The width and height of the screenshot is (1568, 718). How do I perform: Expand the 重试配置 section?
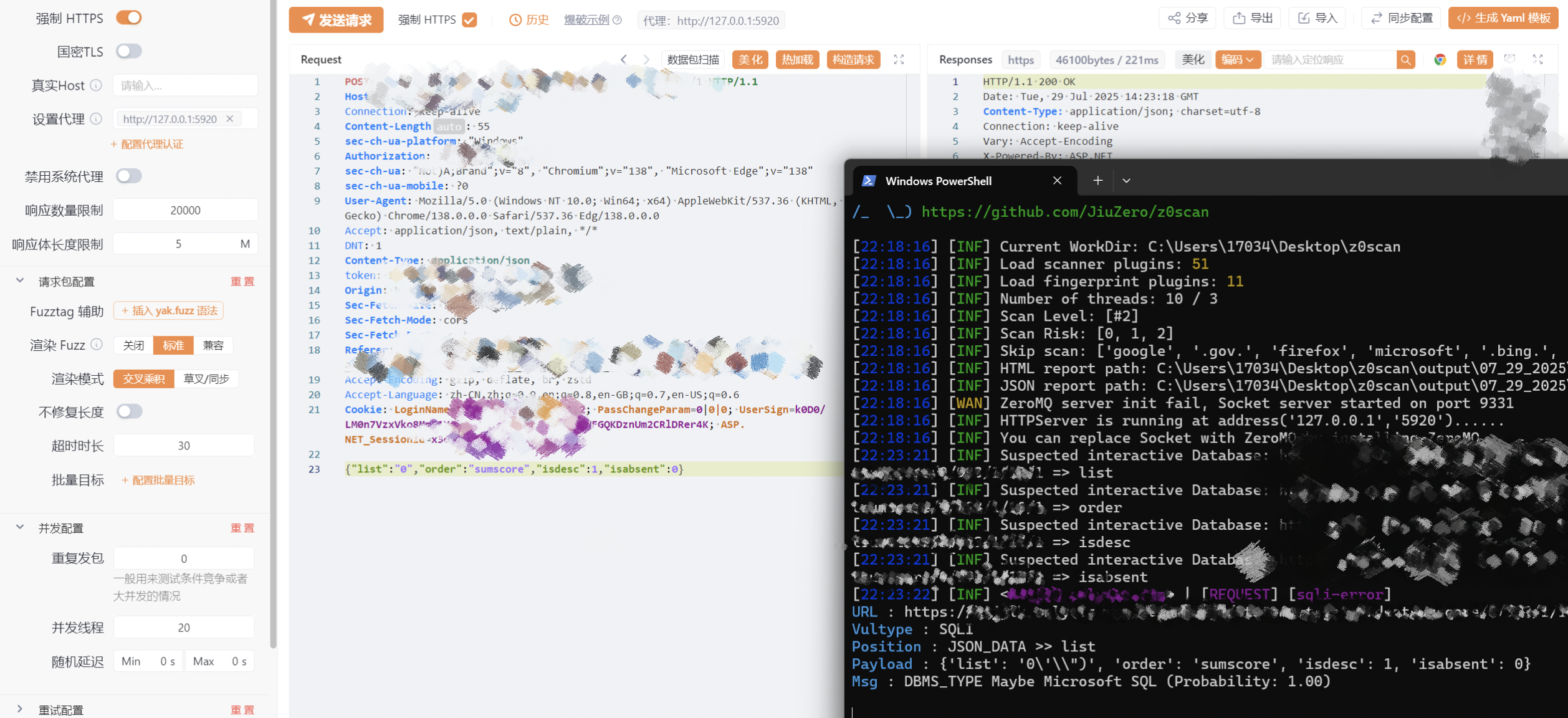[x=20, y=709]
